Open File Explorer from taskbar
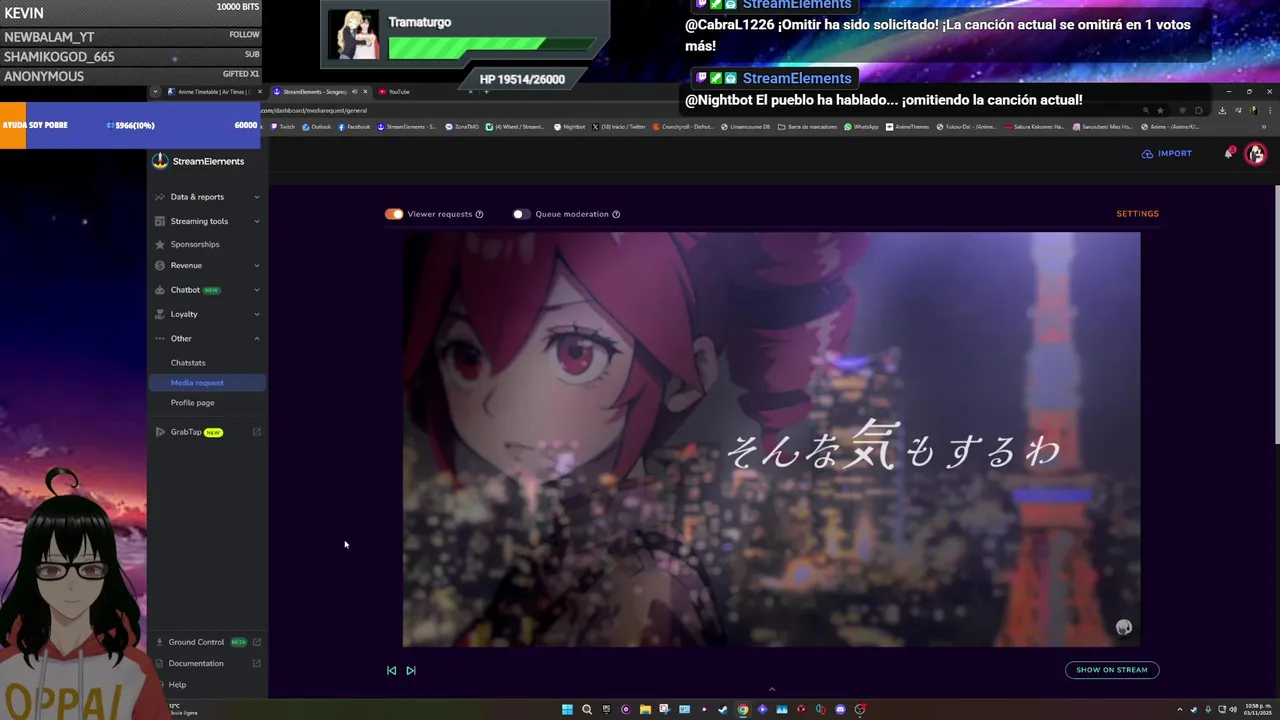This screenshot has height=720, width=1280. 645,710
